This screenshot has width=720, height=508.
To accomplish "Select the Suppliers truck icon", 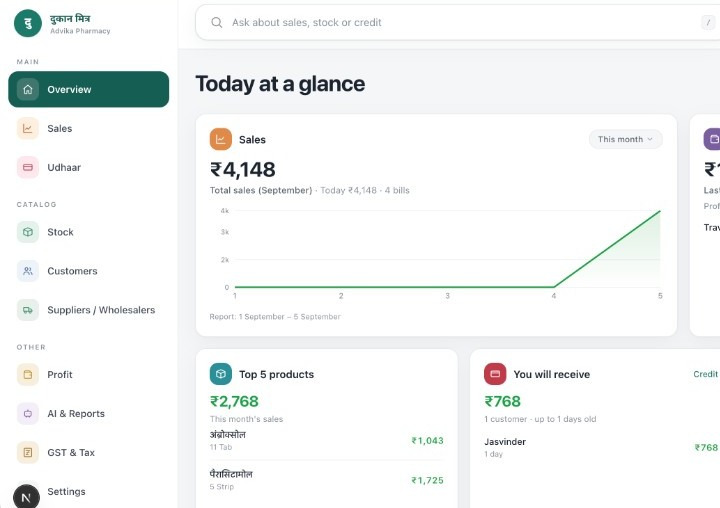I will pyautogui.click(x=28, y=310).
